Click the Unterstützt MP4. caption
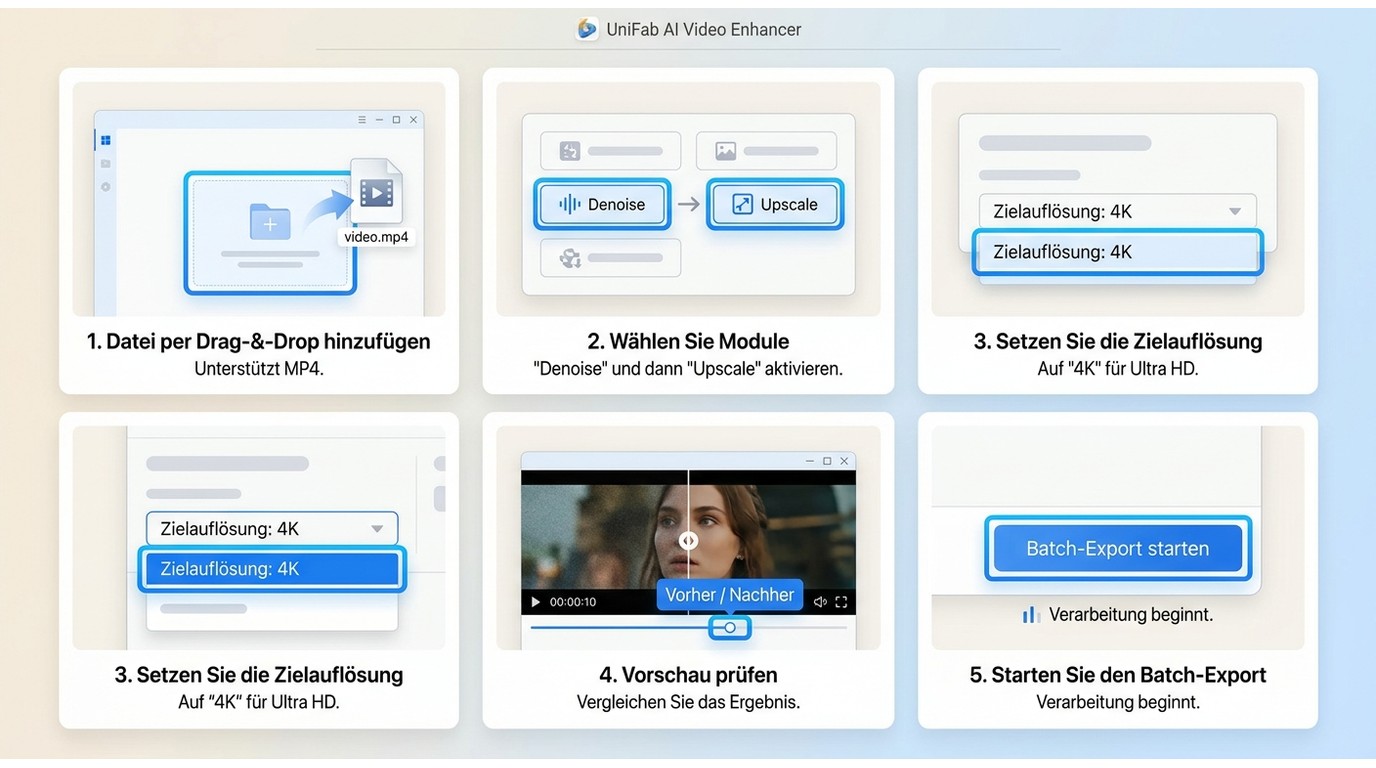This screenshot has height=768, width=1376. tap(259, 369)
